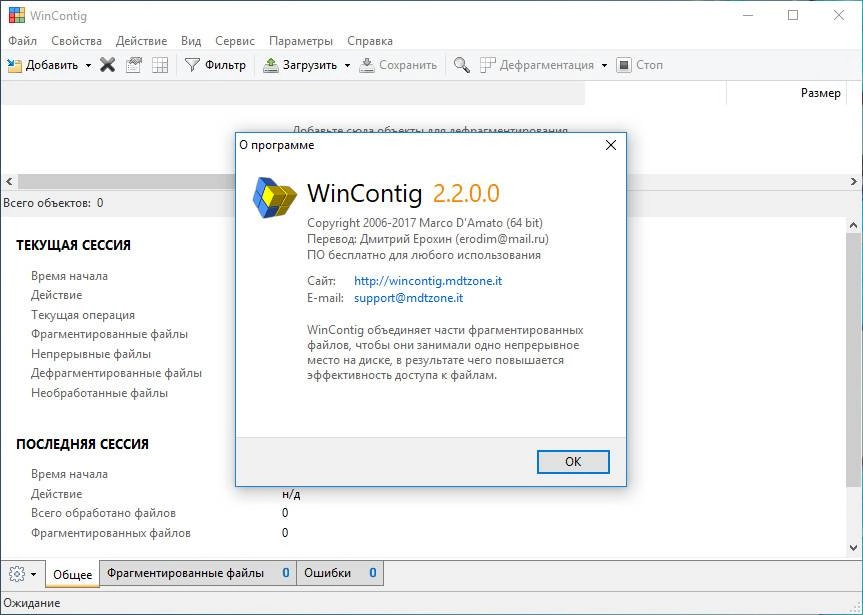Click the vertical scrollbar up arrow
Screen dimensions: 863x615
(x=854, y=225)
